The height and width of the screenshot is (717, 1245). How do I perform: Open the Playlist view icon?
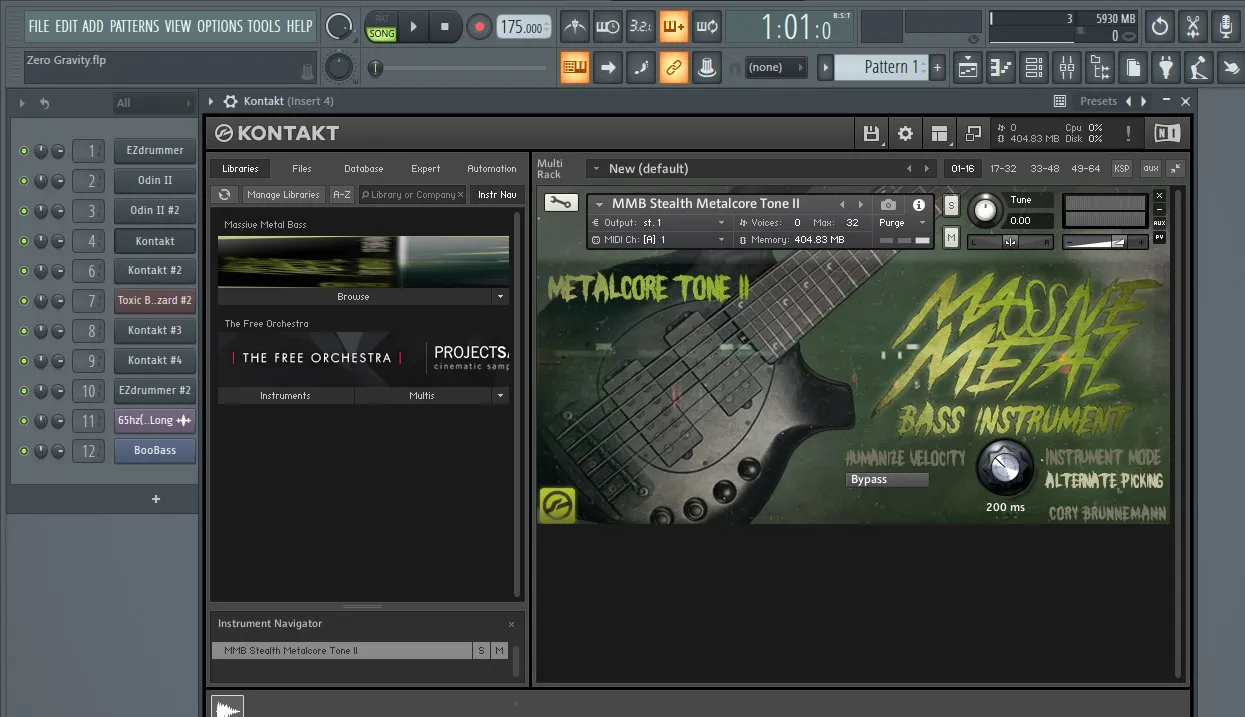pyautogui.click(x=968, y=68)
